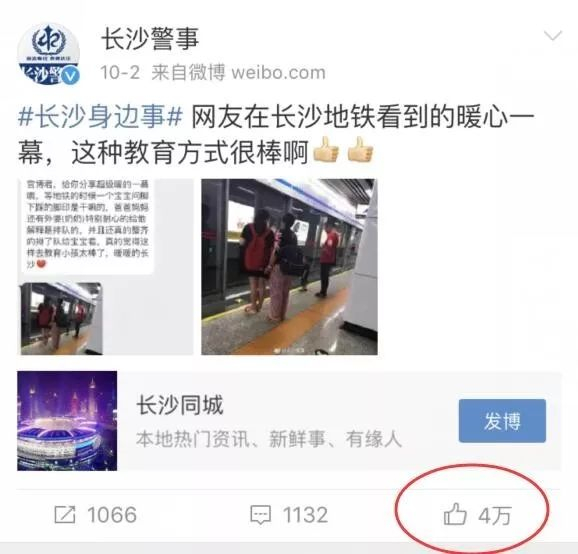
Task: Toggle the thumbs-up like icon
Action: point(455,514)
